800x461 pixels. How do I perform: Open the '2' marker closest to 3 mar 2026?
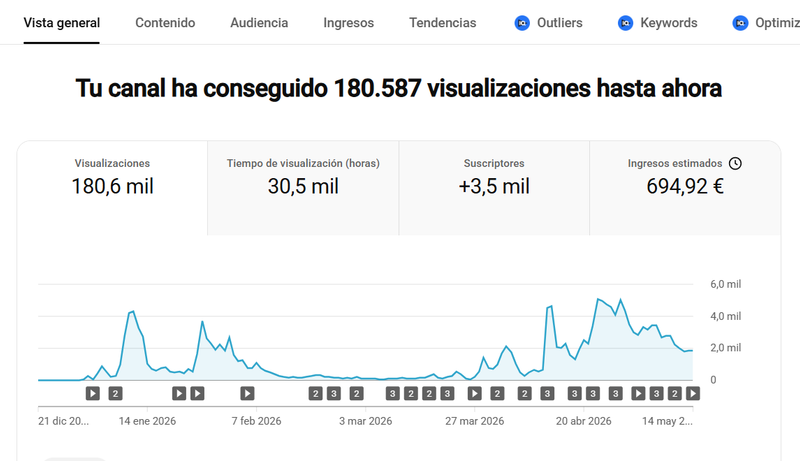357,393
